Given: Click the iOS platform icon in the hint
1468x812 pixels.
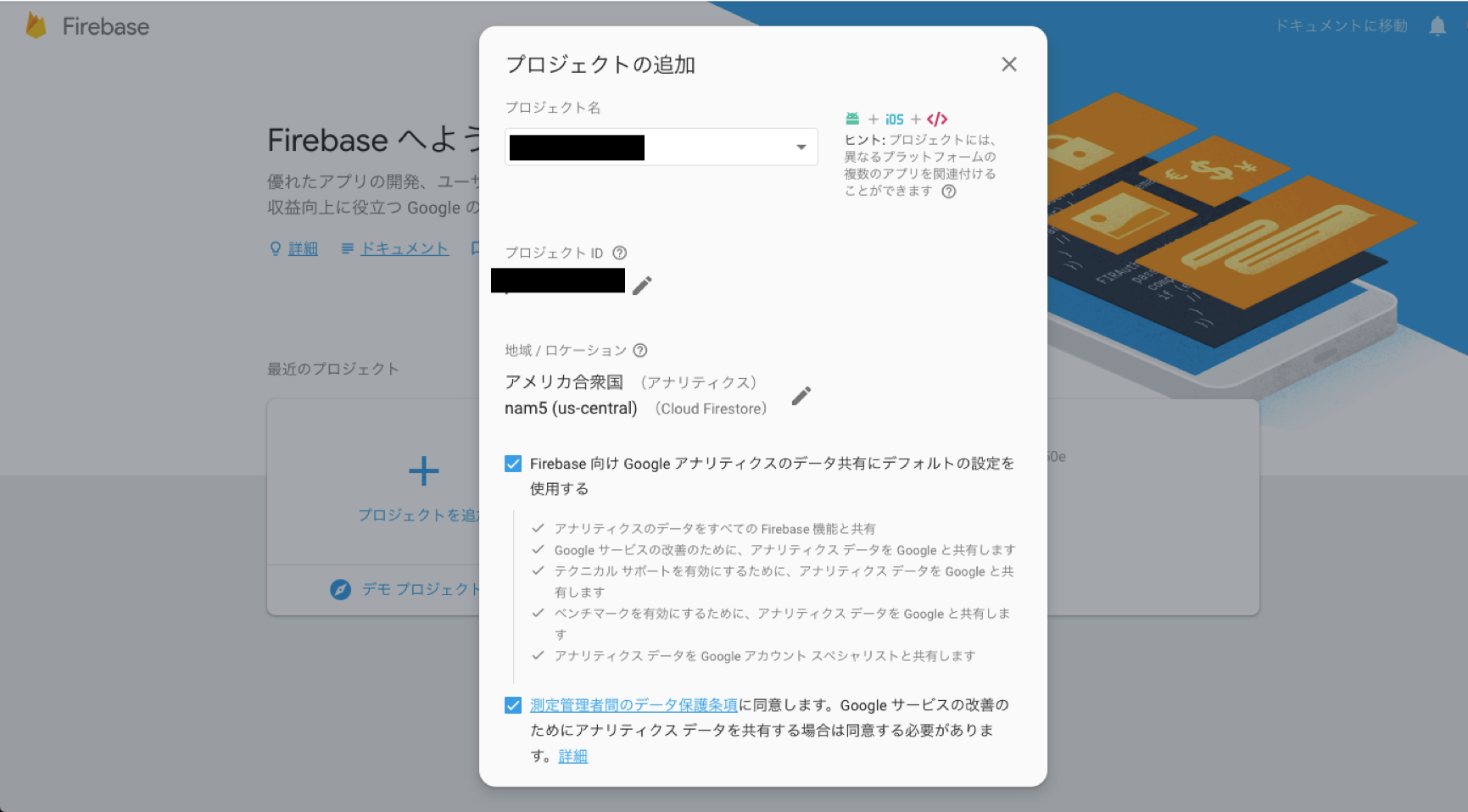Looking at the screenshot, I should click(894, 119).
